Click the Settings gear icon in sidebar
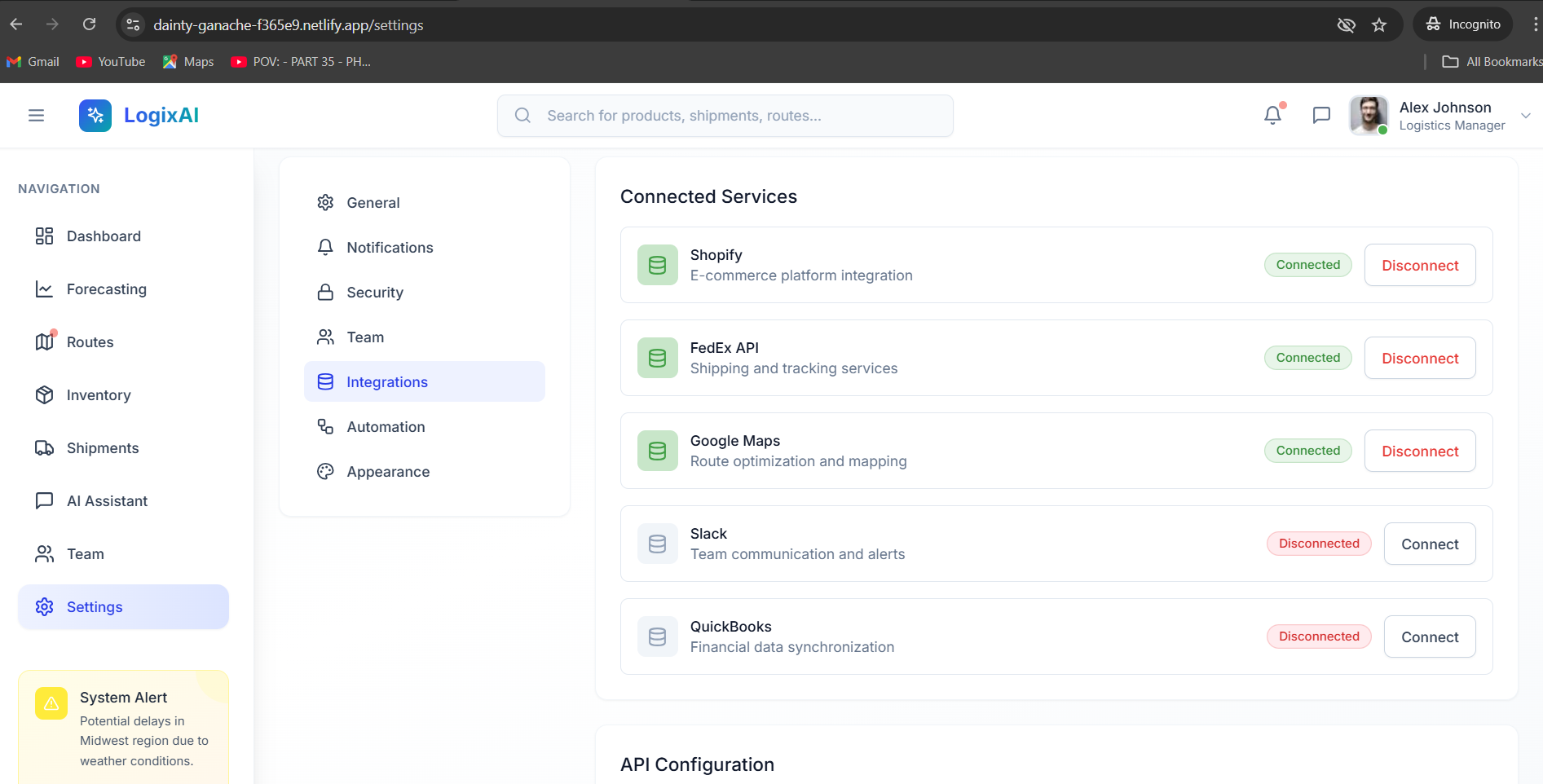 [x=45, y=607]
